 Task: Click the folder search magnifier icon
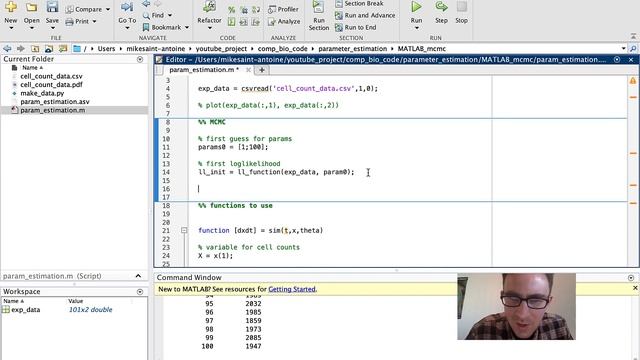click(633, 49)
